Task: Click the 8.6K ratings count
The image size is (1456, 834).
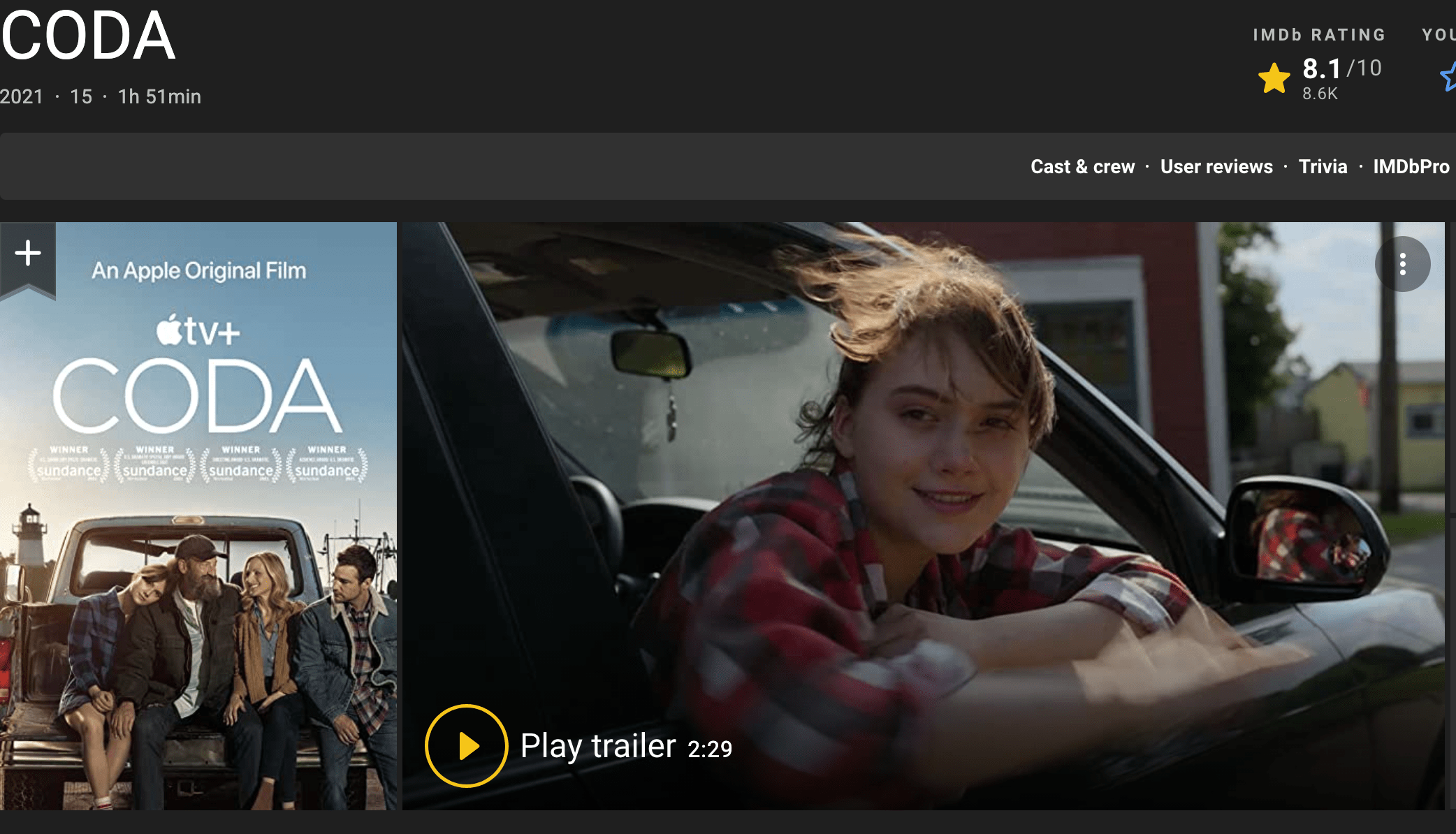Action: (1320, 94)
